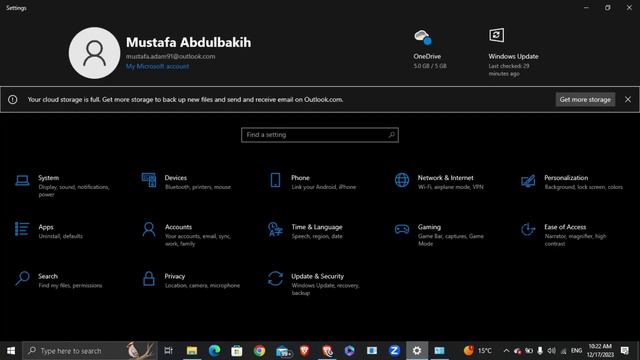Open the volume control in system tray
The height and width of the screenshot is (360, 640).
tap(551, 351)
